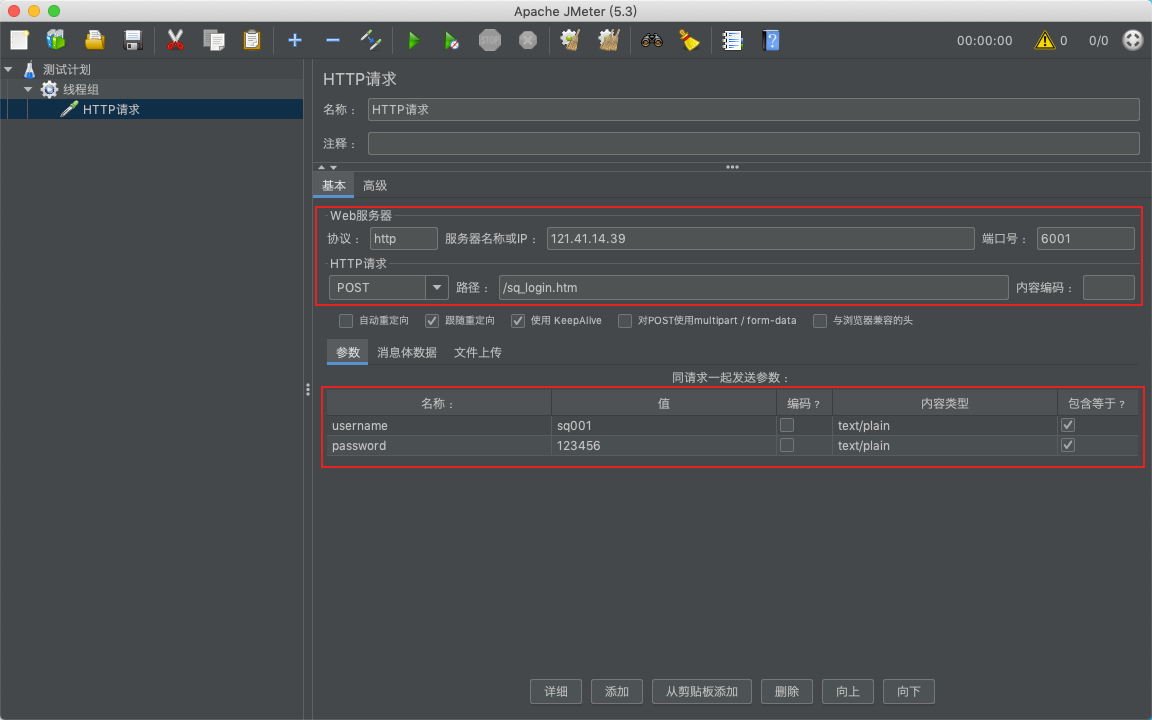Check 编码 box in password row
Screen dimensions: 1152x720
(x=787, y=444)
